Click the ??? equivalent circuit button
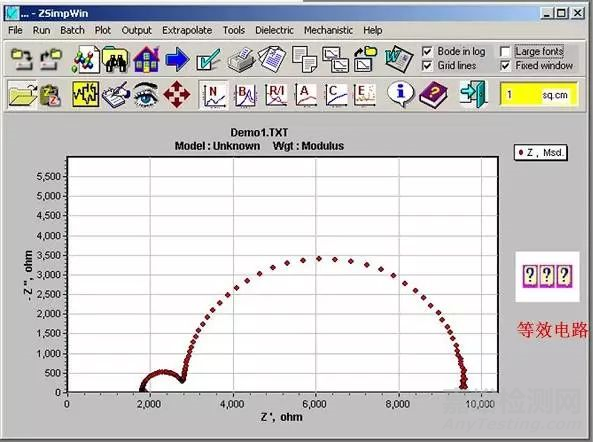This screenshot has height=442, width=593. [x=547, y=276]
